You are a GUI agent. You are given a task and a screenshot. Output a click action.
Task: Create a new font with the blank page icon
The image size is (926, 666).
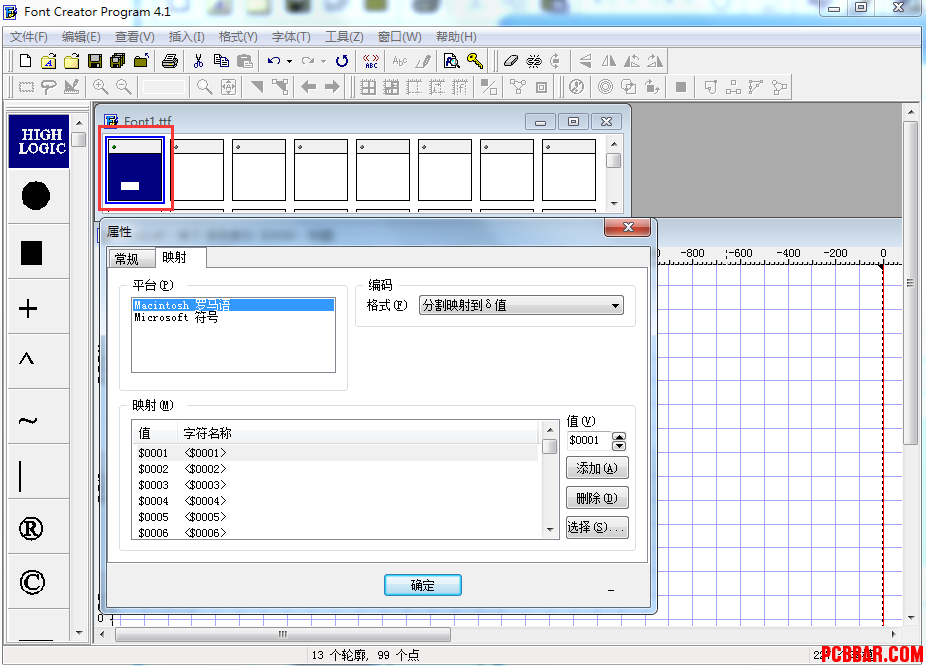[x=25, y=61]
